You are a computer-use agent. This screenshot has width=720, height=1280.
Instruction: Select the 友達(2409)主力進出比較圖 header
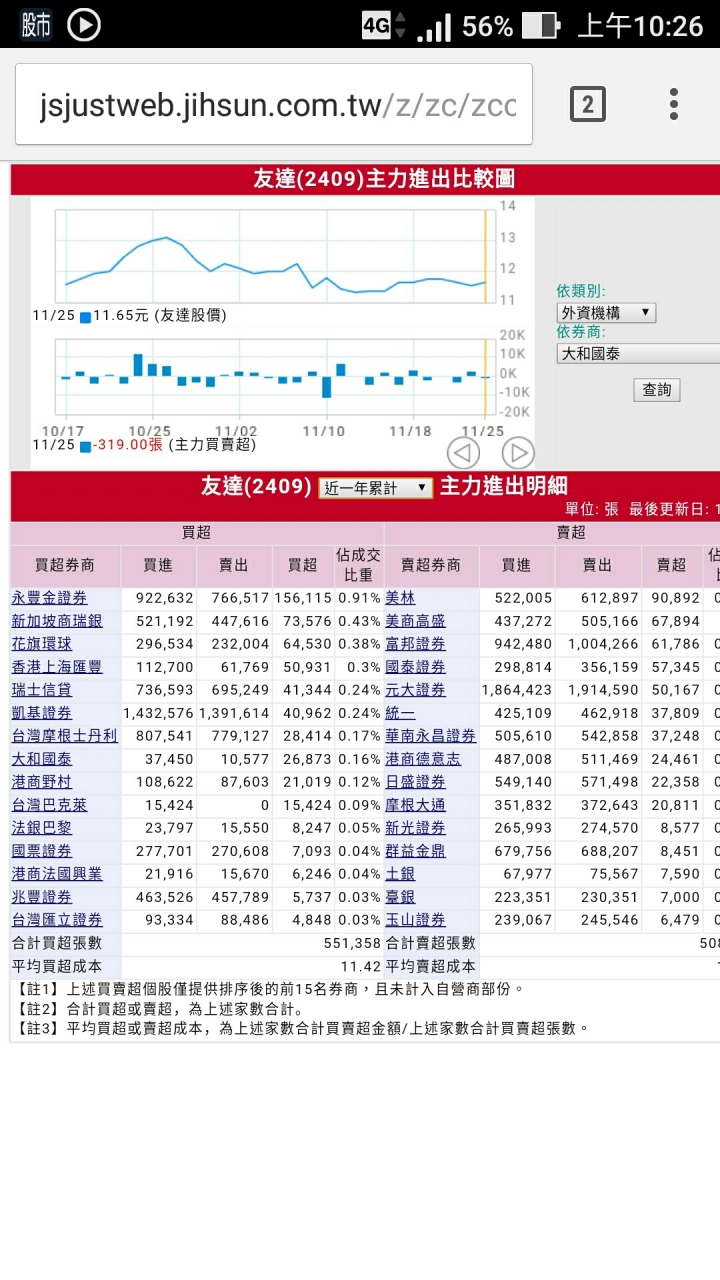coord(384,179)
